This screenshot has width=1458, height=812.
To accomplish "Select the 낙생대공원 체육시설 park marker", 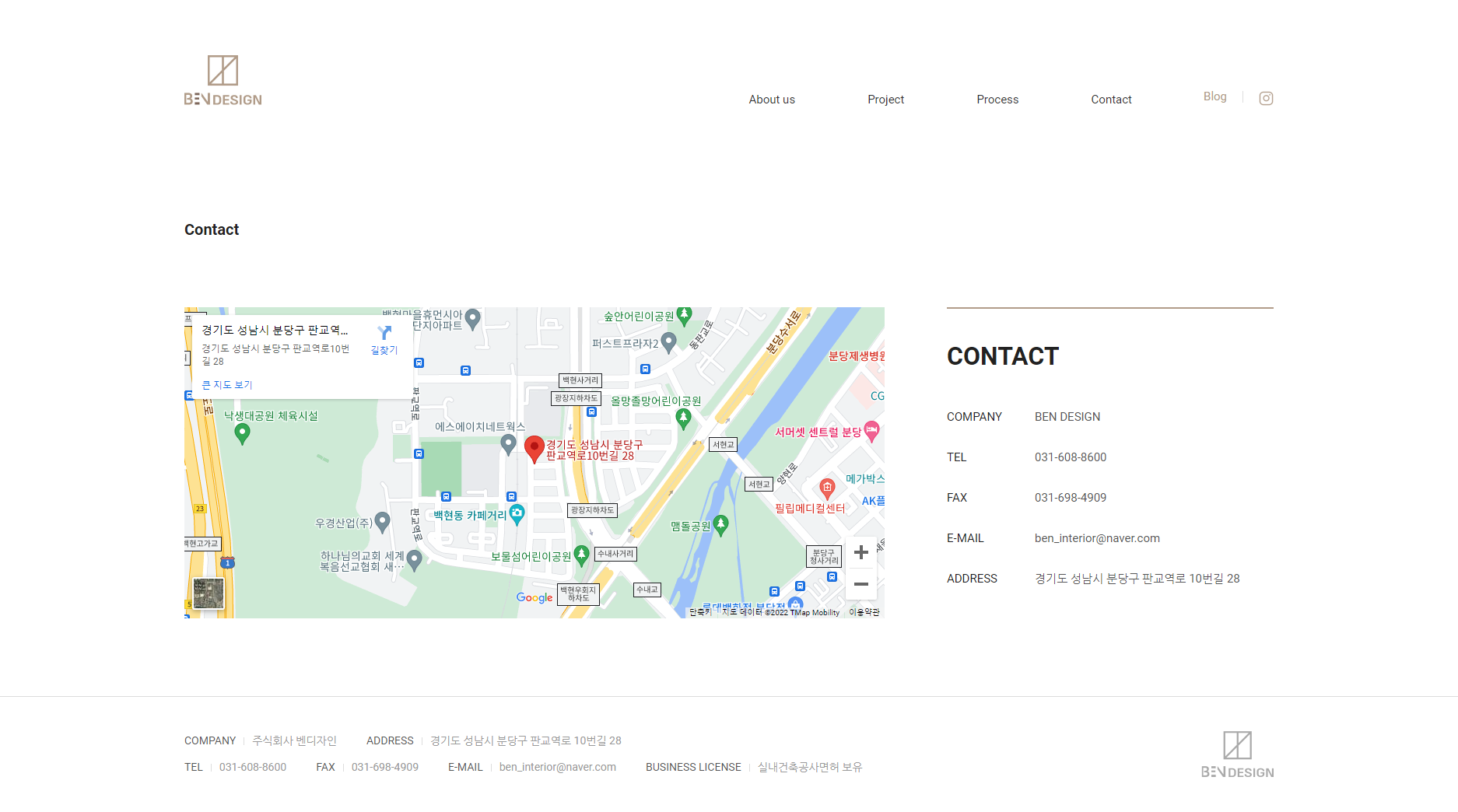I will [242, 433].
